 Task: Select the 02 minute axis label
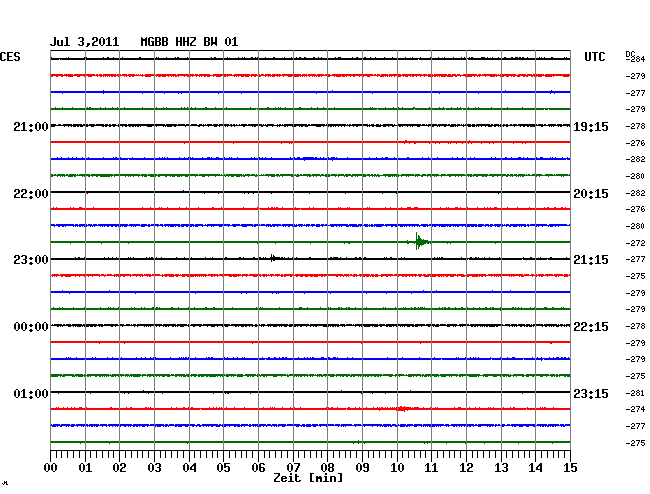click(119, 467)
